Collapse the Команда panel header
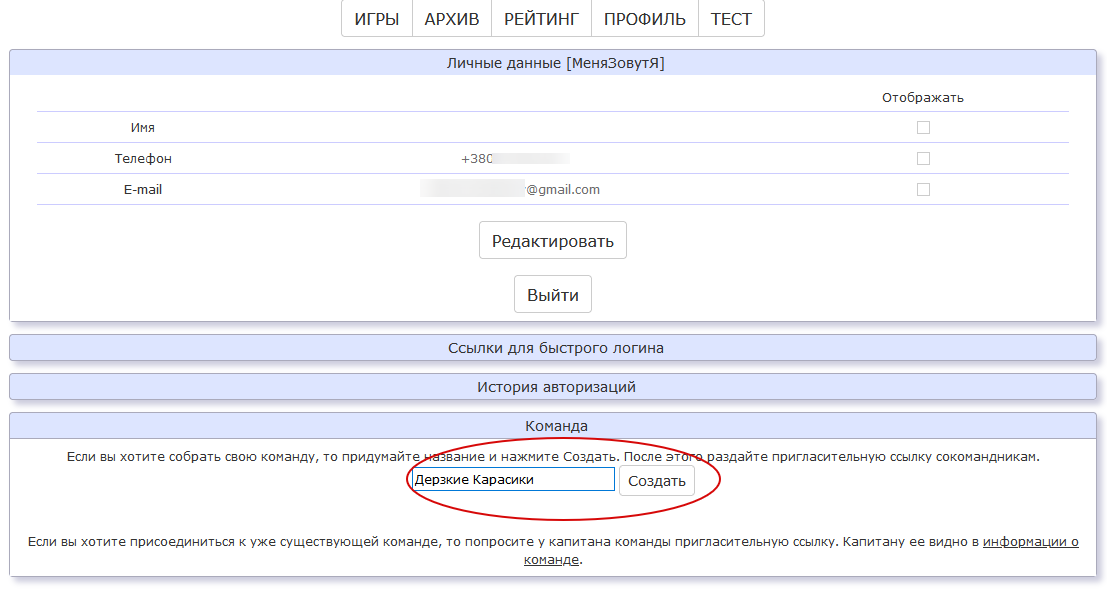1107x596 pixels. [x=555, y=426]
